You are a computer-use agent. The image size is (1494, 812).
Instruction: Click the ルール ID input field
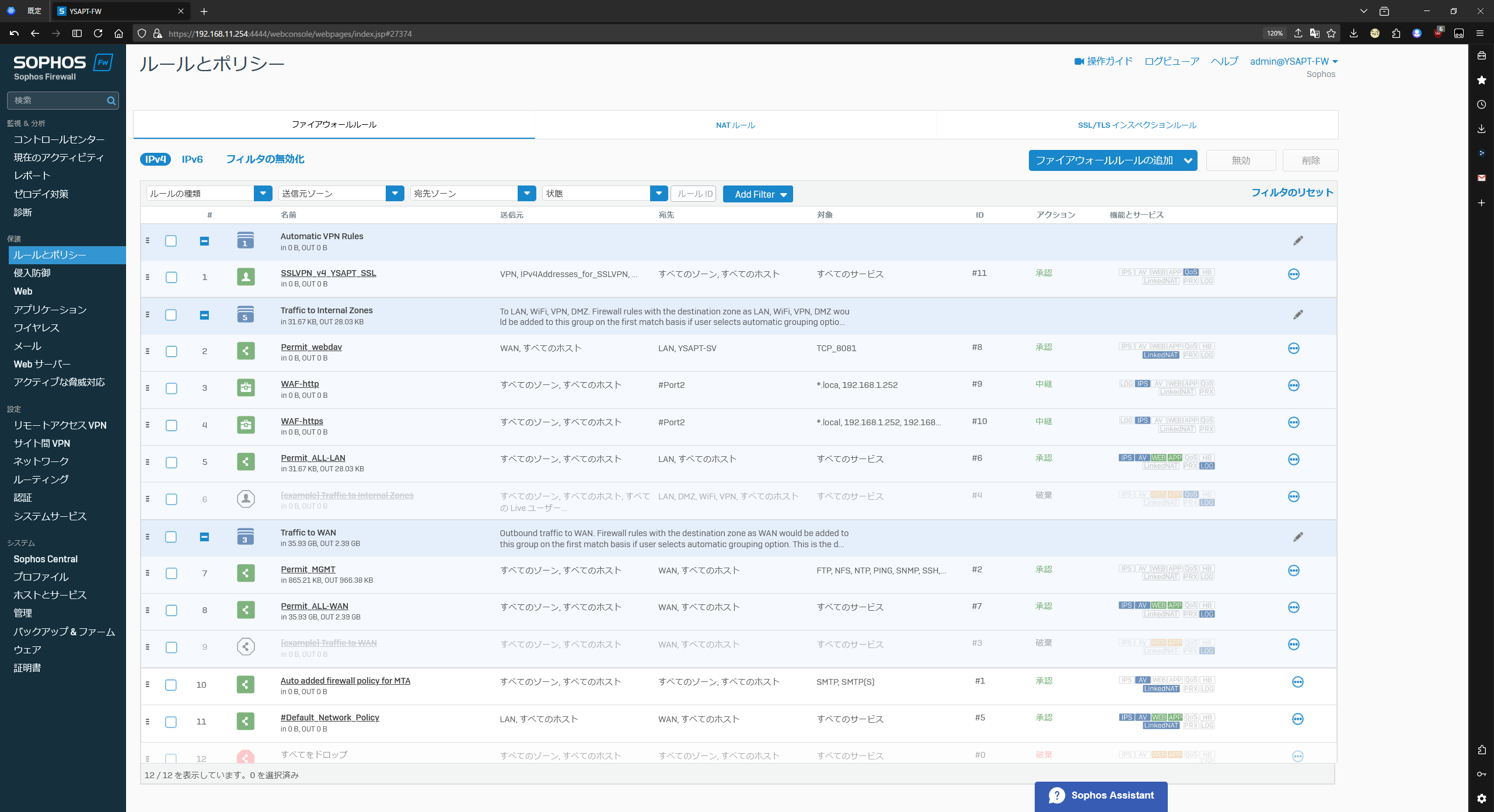coord(694,194)
